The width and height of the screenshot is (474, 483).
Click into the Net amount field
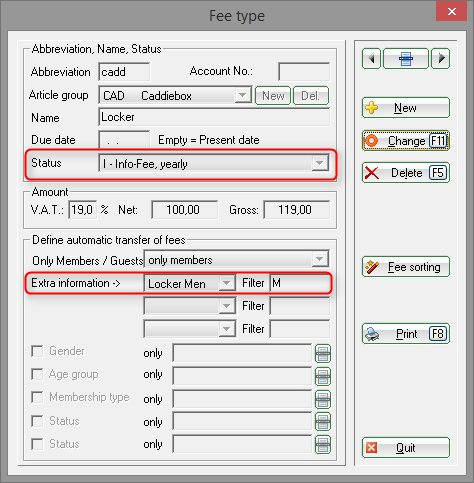(x=185, y=210)
